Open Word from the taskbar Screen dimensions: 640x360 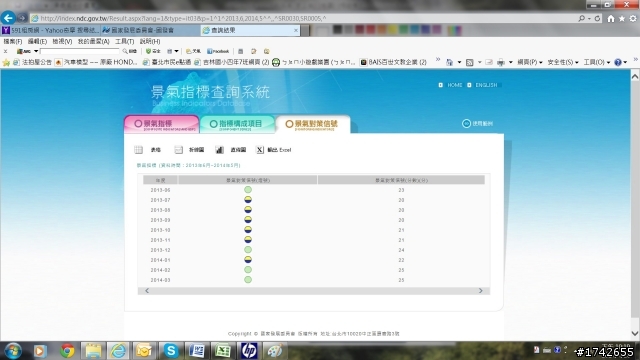pyautogui.click(x=197, y=351)
